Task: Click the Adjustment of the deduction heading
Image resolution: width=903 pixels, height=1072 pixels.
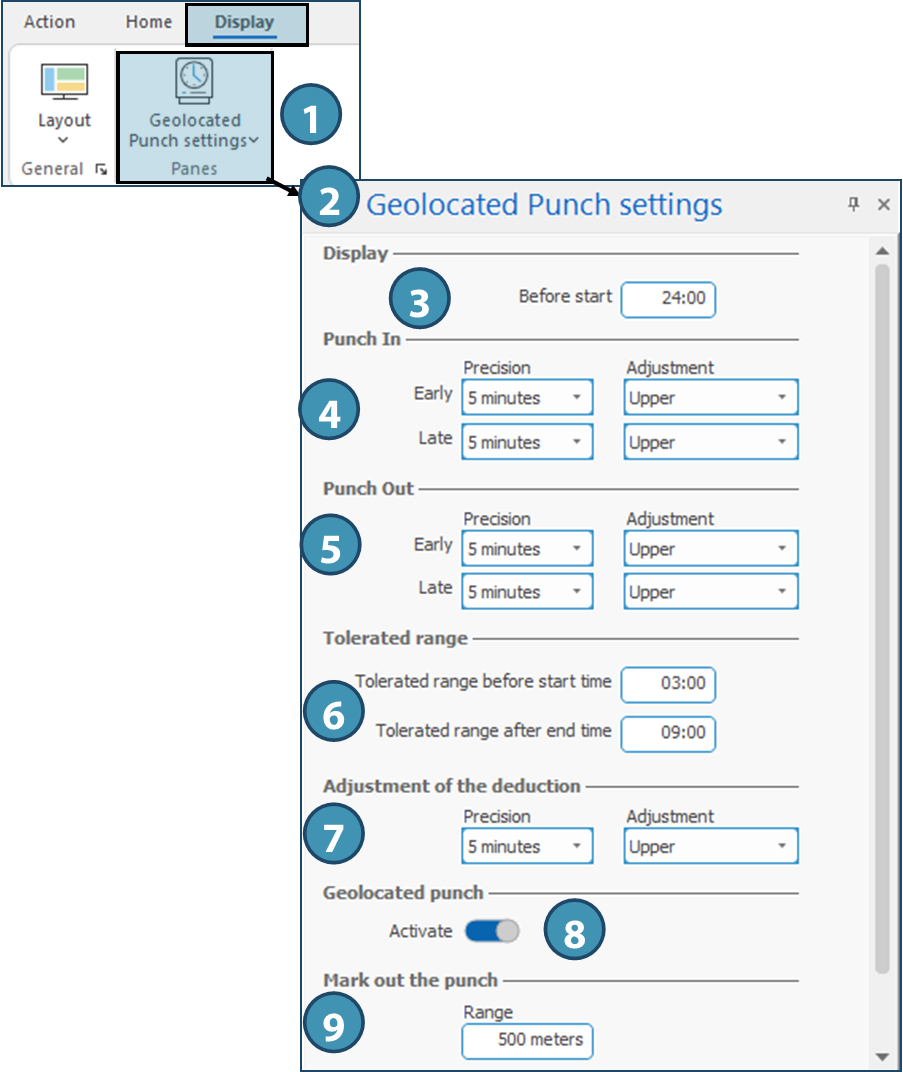Action: (451, 786)
